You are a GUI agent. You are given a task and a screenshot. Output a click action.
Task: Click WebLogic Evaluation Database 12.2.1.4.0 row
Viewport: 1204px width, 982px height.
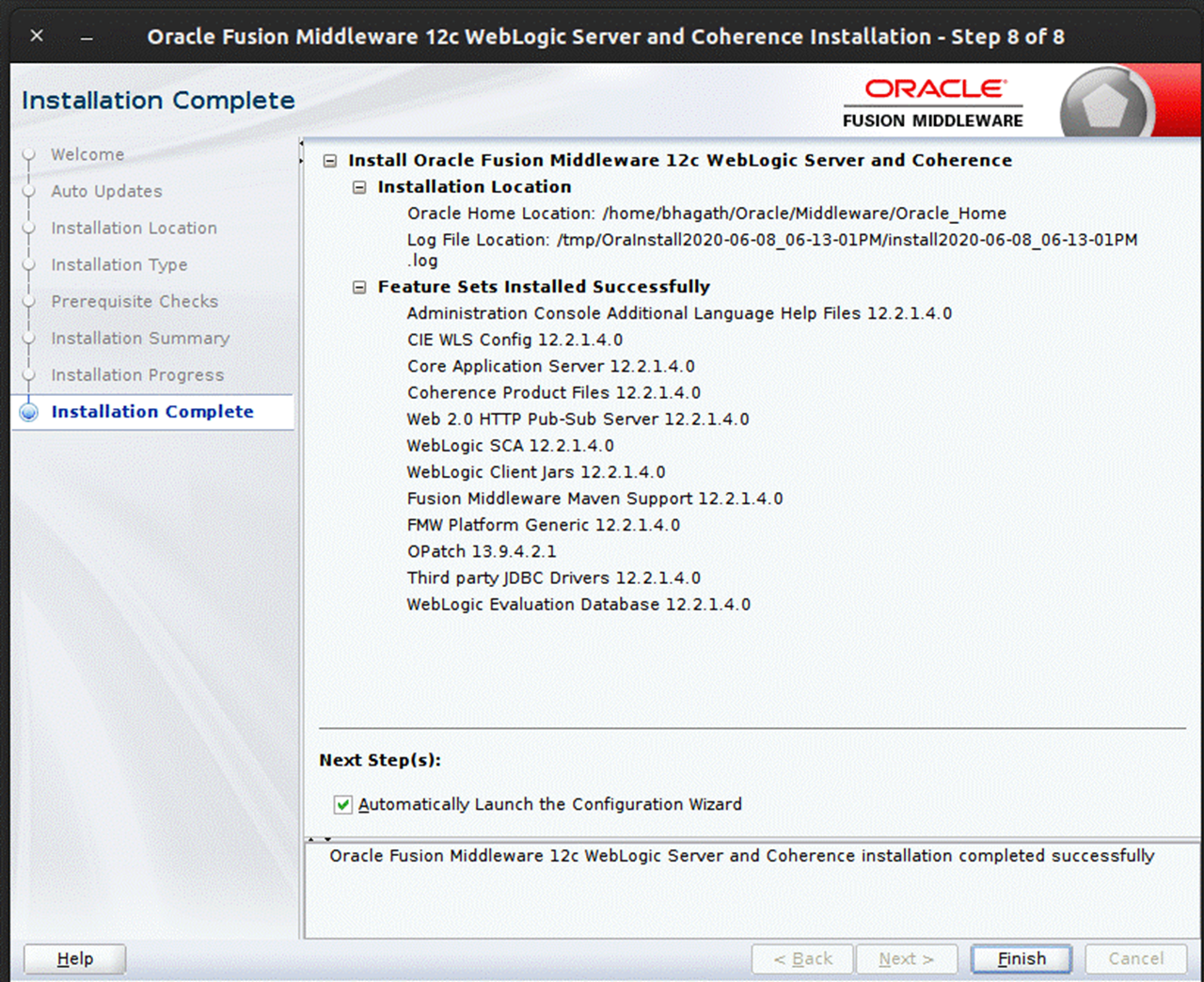point(578,604)
